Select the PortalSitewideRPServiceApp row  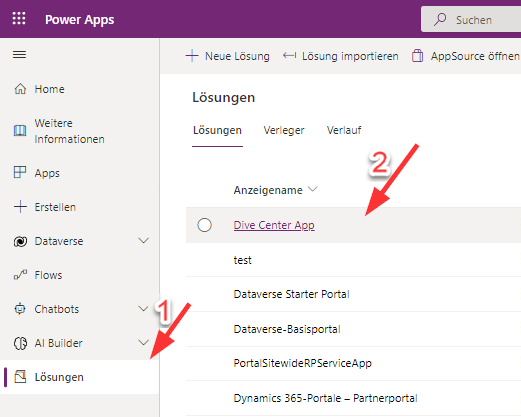353,363
